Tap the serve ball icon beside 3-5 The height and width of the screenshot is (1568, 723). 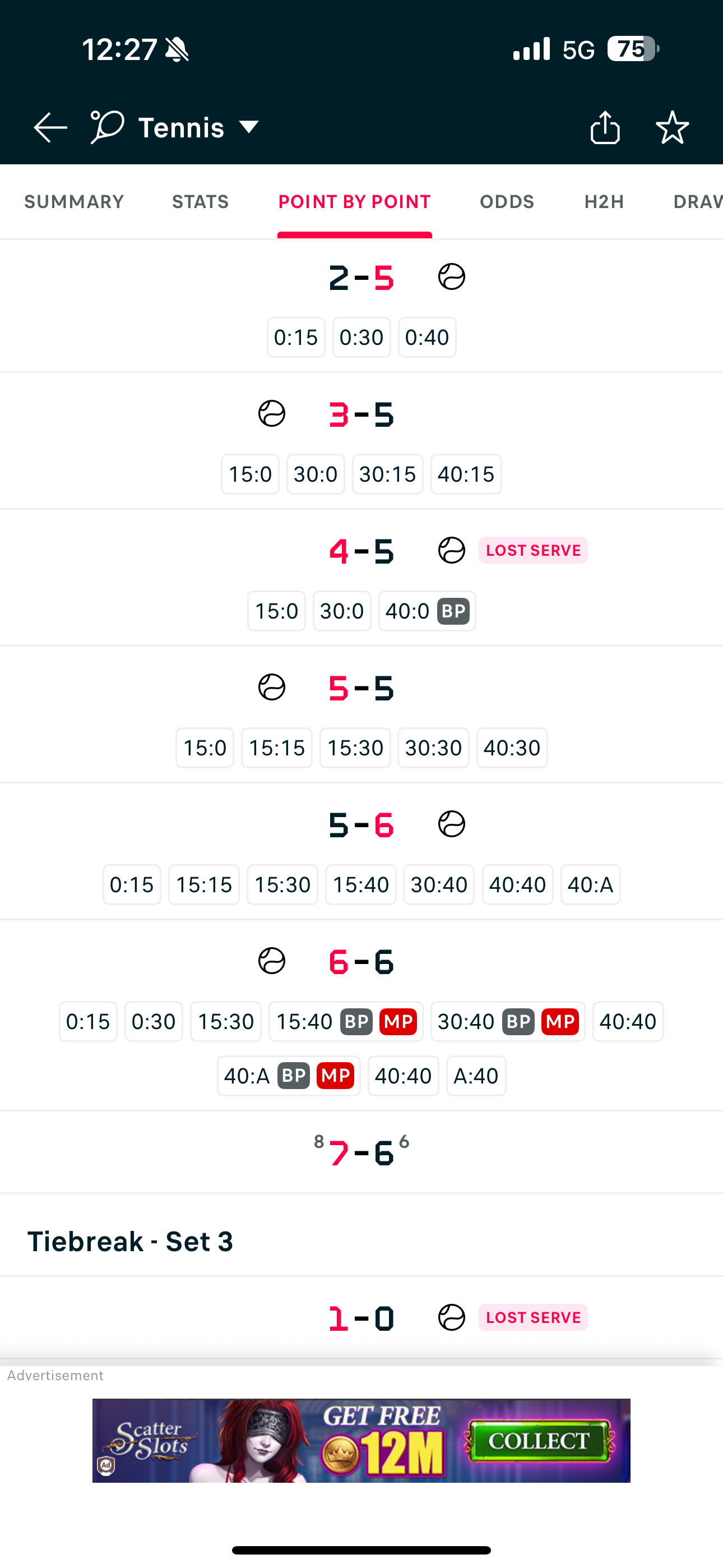(x=271, y=414)
